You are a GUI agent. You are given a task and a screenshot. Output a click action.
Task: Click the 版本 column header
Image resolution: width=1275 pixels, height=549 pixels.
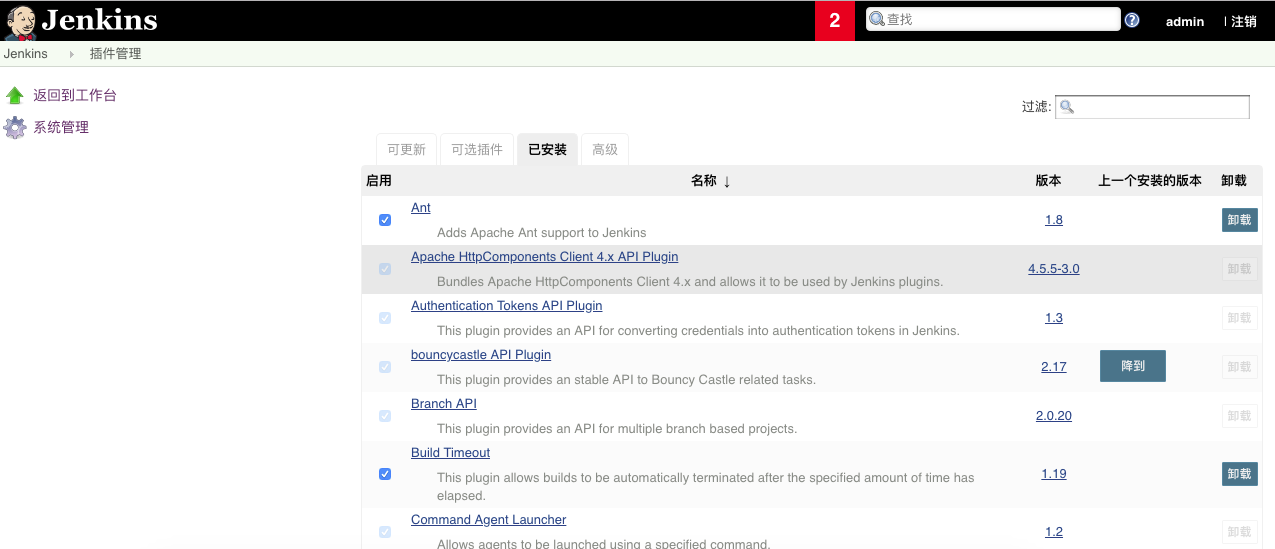(x=1048, y=181)
